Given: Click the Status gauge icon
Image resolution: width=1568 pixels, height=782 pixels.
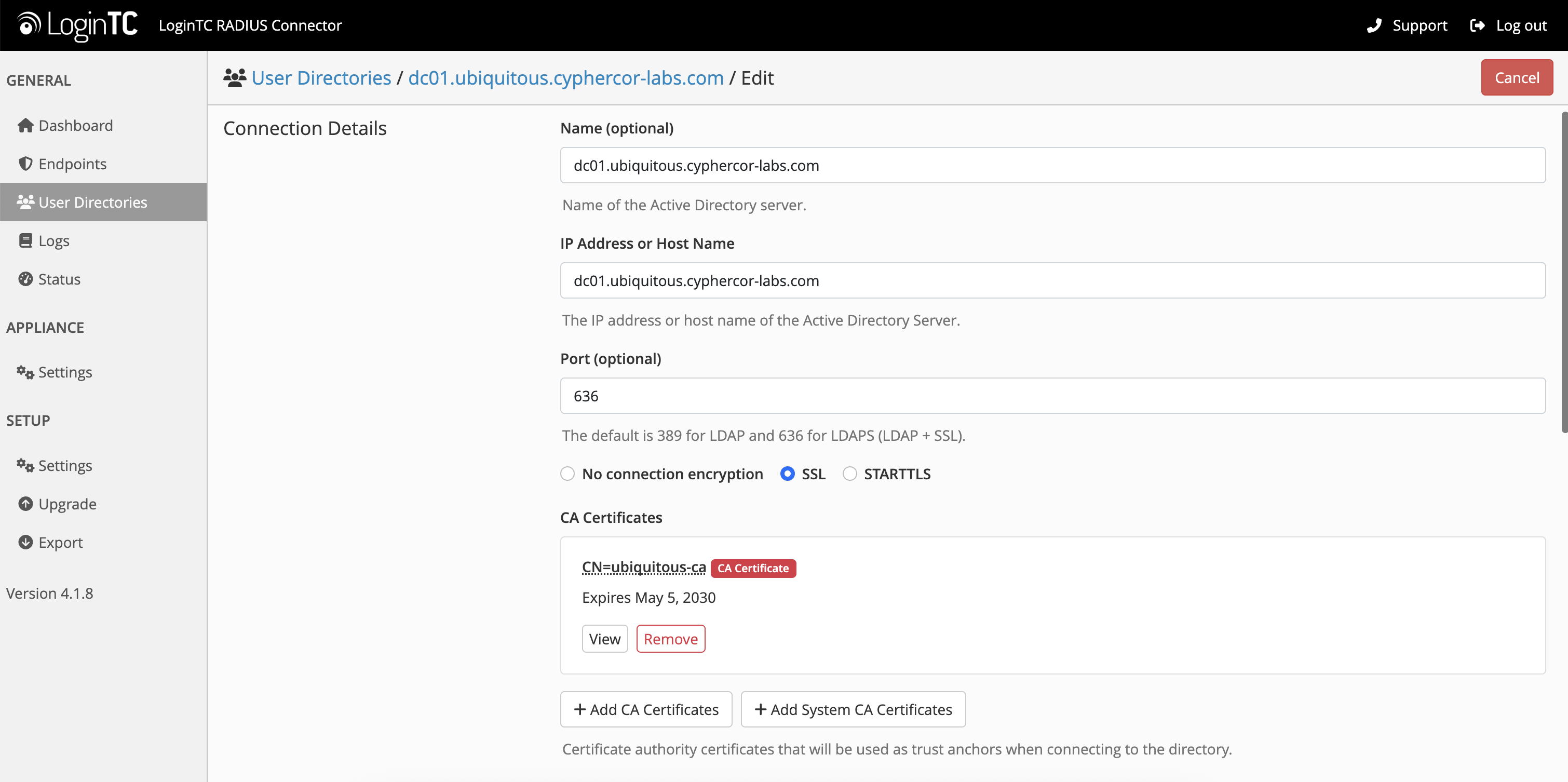Looking at the screenshot, I should [25, 279].
